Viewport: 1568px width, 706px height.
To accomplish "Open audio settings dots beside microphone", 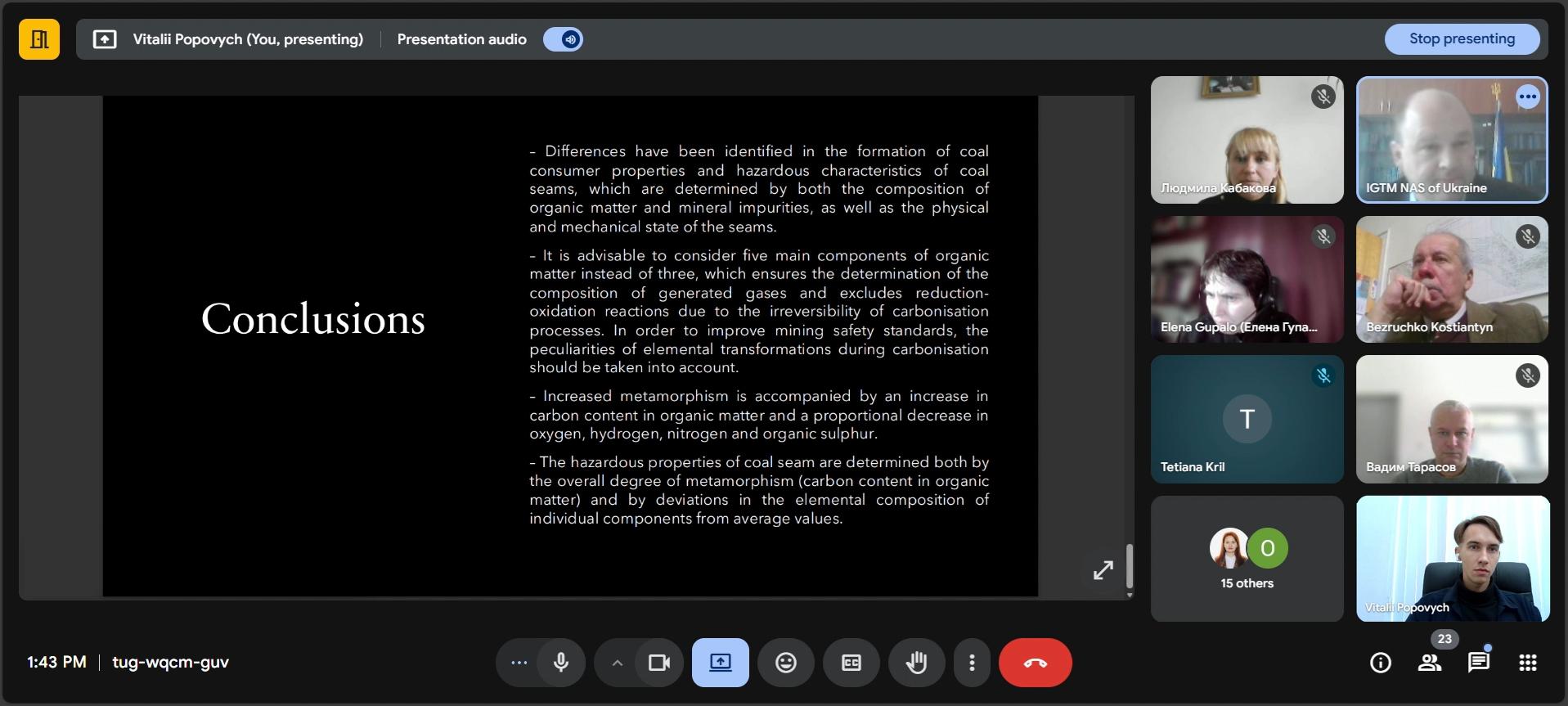I will coord(519,663).
